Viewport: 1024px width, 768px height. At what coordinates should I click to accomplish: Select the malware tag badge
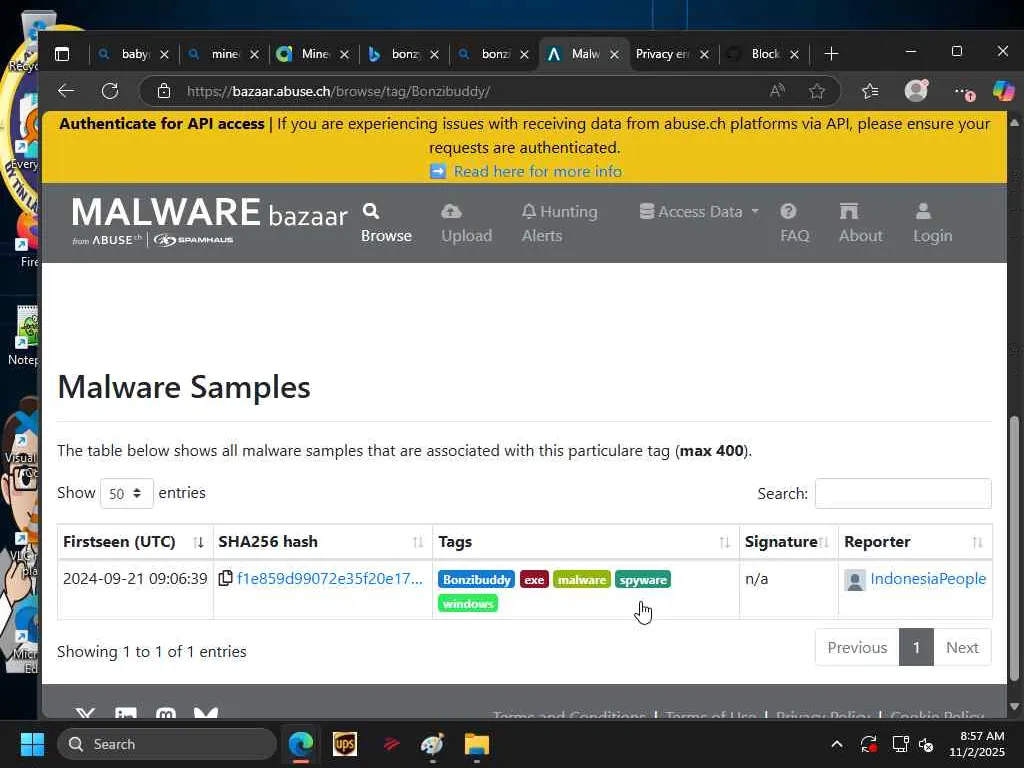tap(582, 580)
